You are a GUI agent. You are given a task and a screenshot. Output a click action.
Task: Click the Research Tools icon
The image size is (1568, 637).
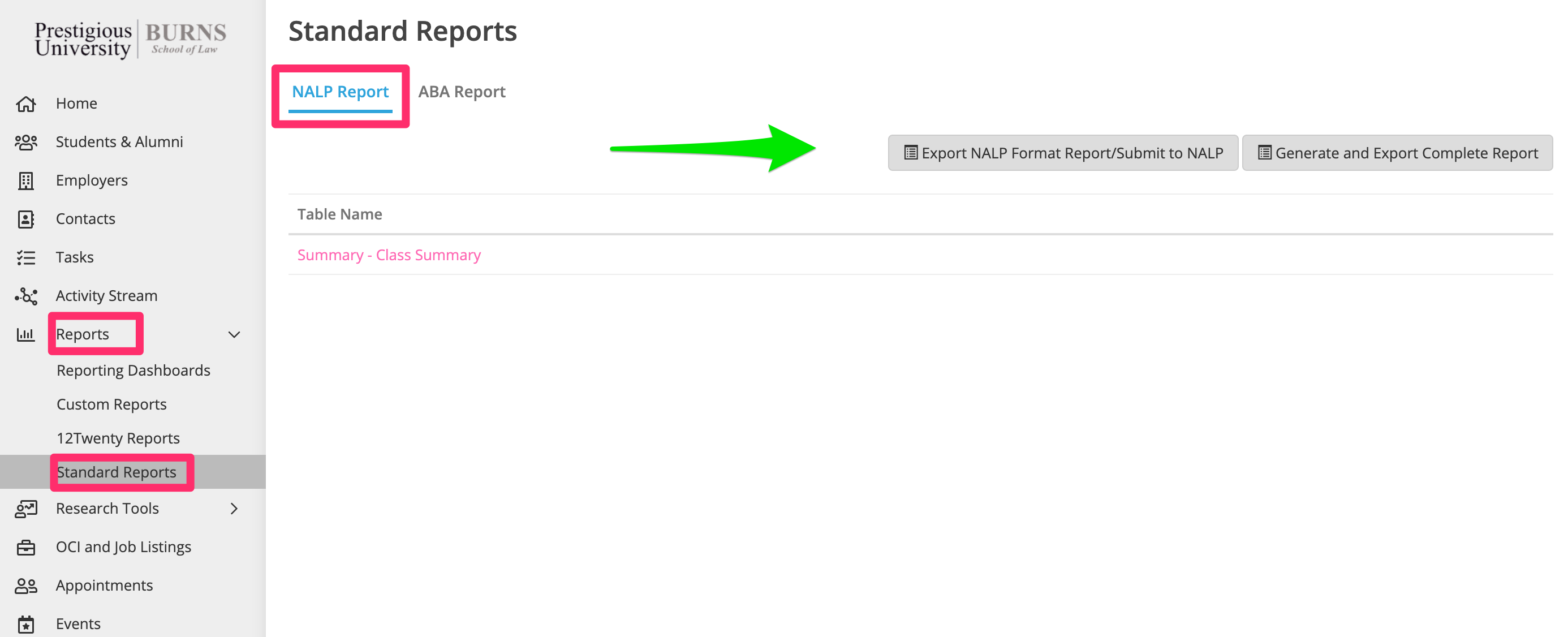tap(25, 509)
